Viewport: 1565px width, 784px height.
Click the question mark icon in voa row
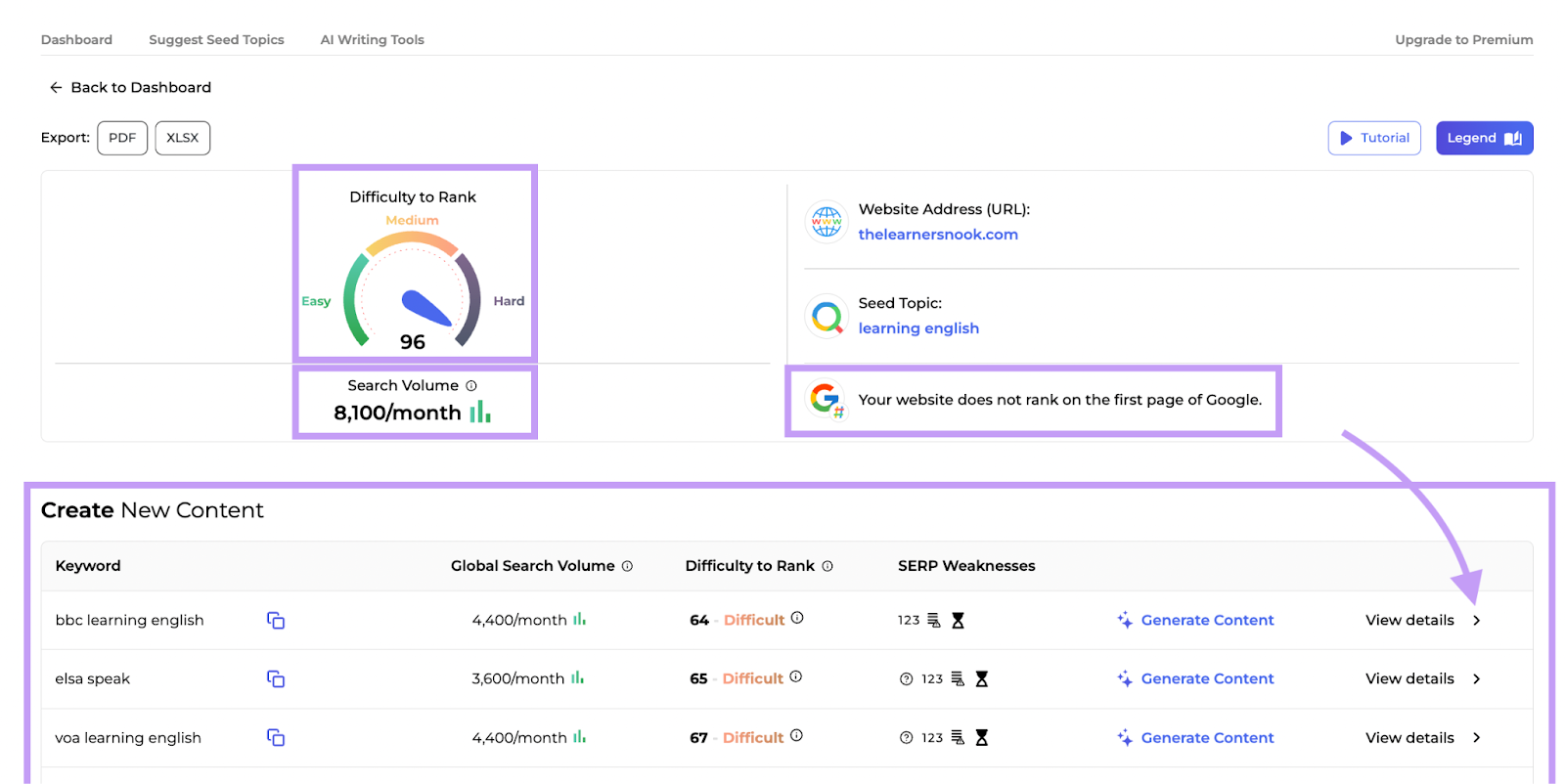[906, 738]
